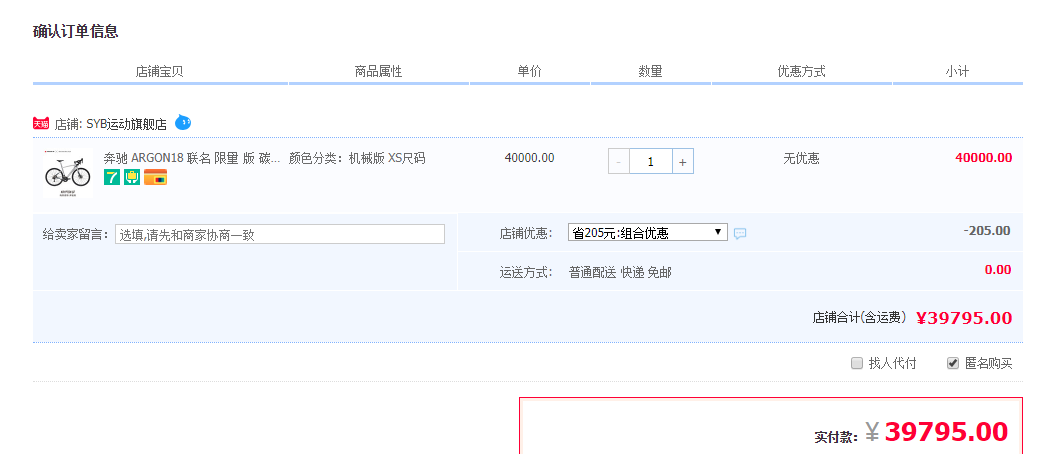Click the 运送方式 label

[526, 273]
